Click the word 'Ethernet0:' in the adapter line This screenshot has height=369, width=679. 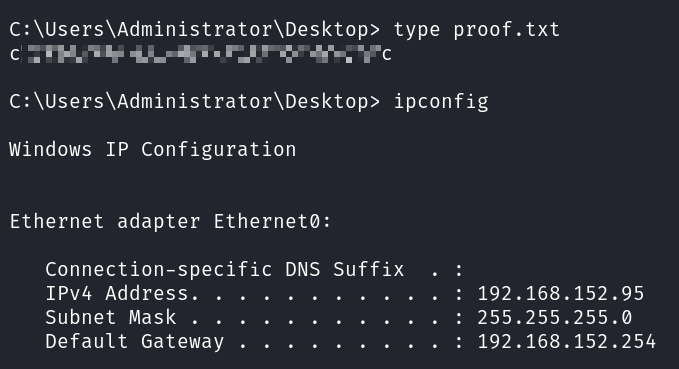(272, 221)
